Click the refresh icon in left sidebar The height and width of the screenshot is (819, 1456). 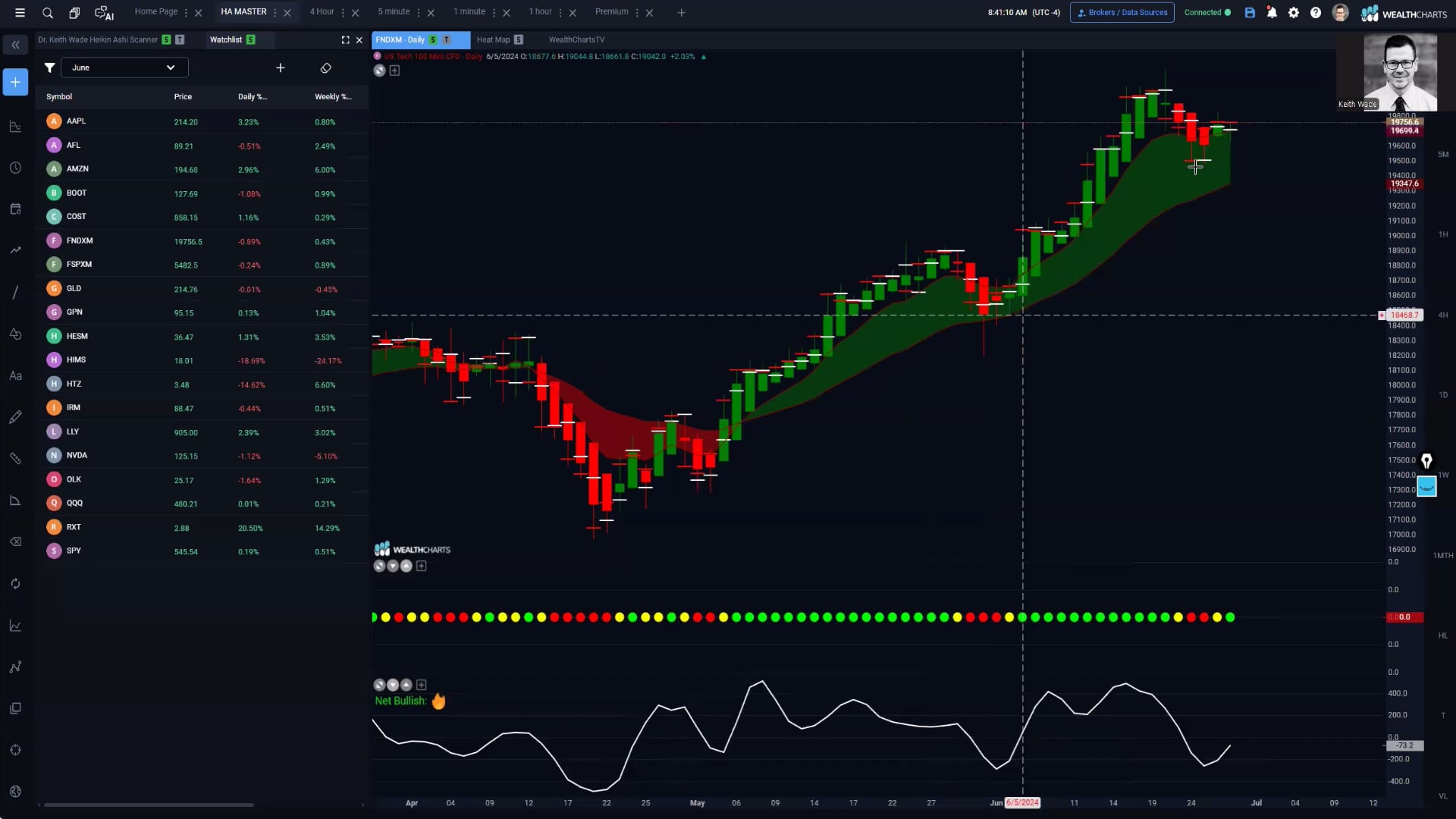click(15, 584)
